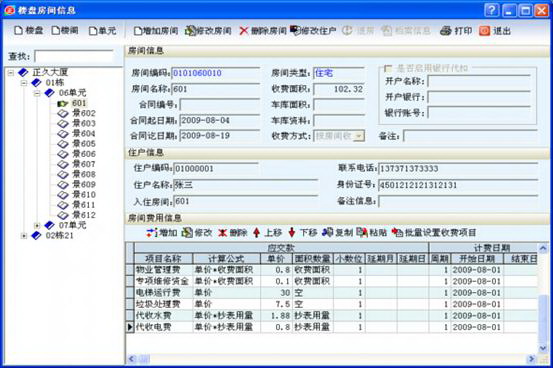Open the 收费方式 dropdown
553x368 pixels.
359,136
